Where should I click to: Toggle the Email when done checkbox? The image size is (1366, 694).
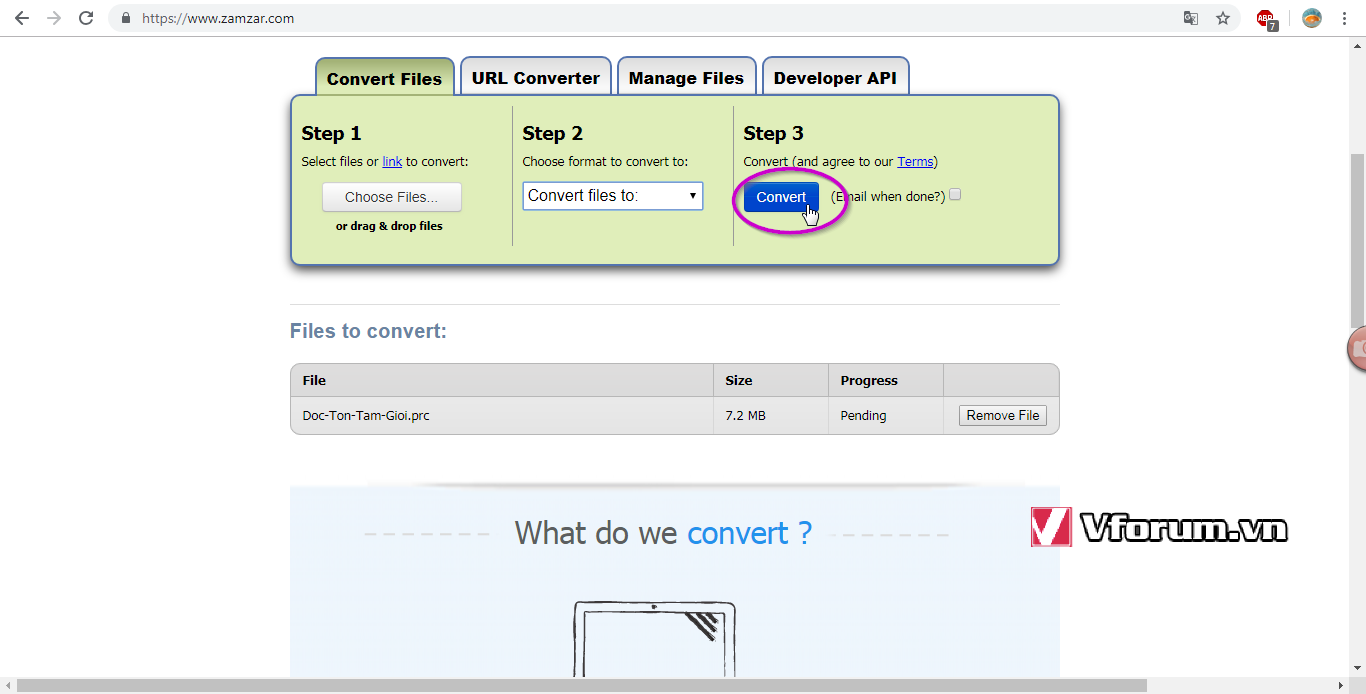[955, 195]
